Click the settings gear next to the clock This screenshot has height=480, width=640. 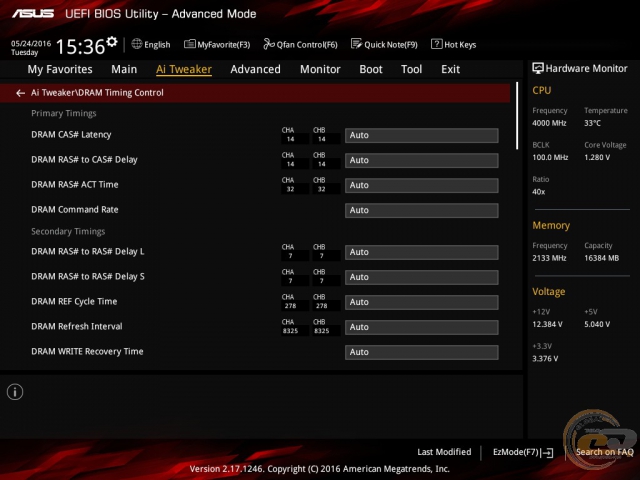[111, 42]
